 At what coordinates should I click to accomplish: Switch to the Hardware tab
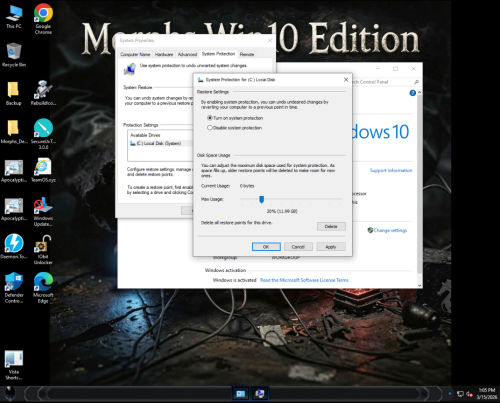point(164,54)
